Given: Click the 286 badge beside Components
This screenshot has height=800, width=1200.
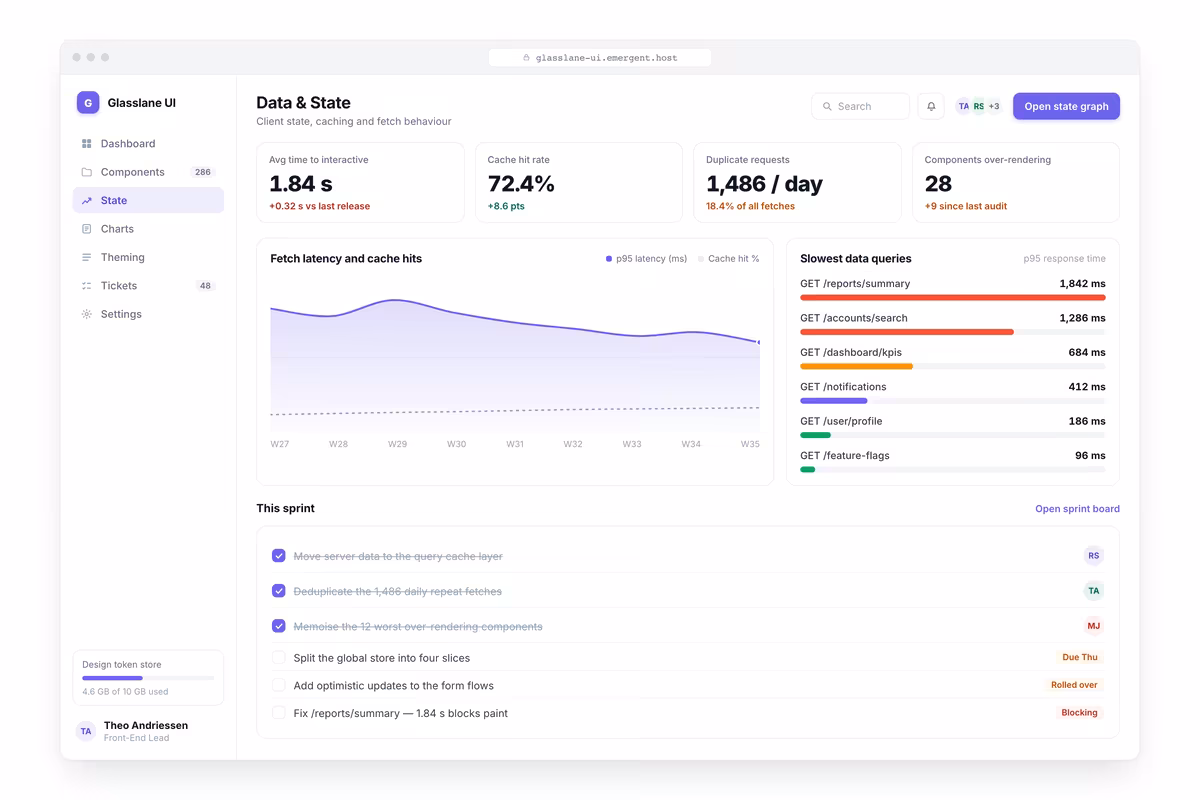Looking at the screenshot, I should tap(203, 172).
